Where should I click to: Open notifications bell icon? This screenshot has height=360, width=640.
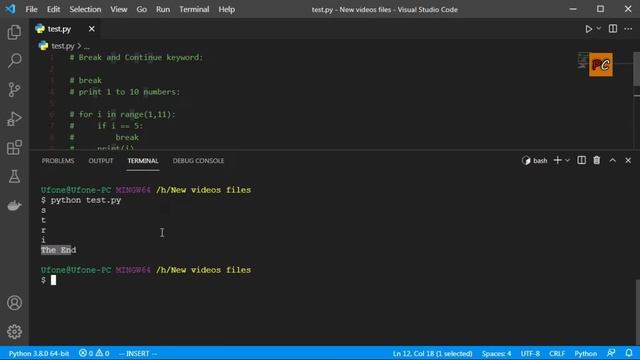tap(629, 353)
